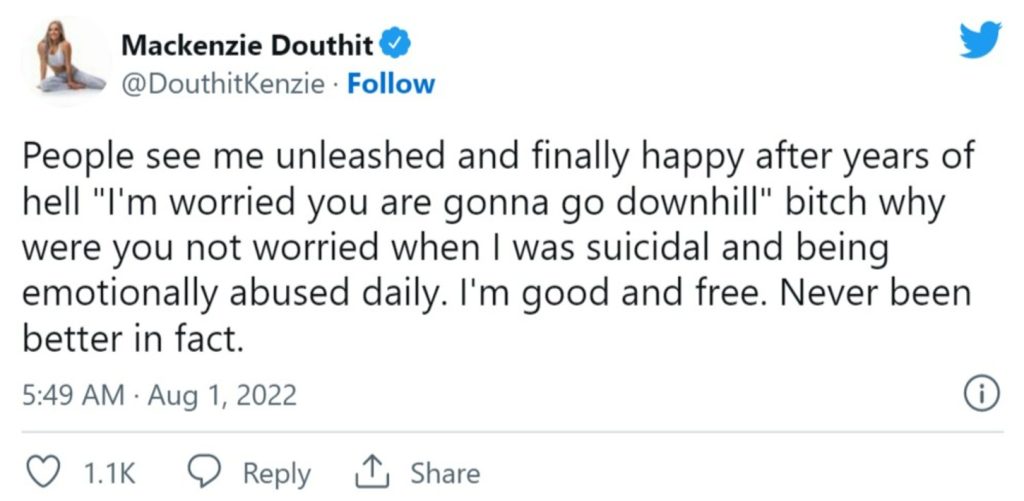
Task: Follow the @DouthitKenzie account
Action: (x=391, y=84)
